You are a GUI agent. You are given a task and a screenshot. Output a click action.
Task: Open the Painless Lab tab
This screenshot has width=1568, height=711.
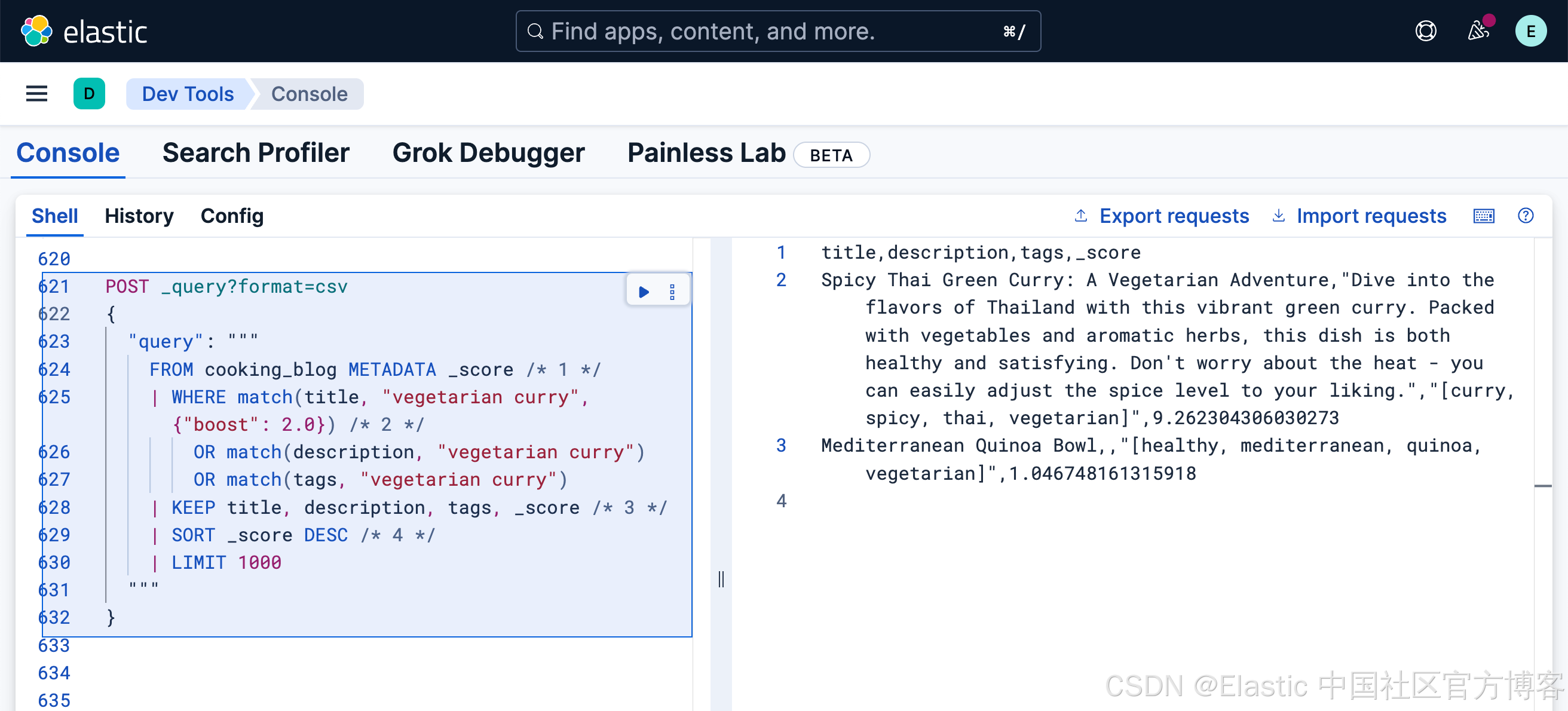click(706, 153)
